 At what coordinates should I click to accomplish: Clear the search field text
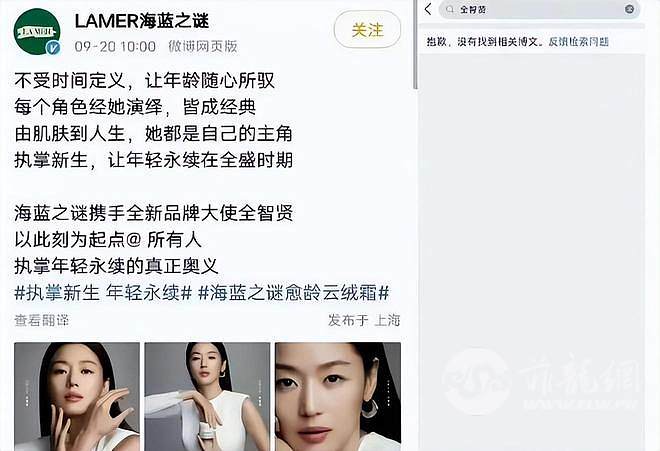click(629, 9)
